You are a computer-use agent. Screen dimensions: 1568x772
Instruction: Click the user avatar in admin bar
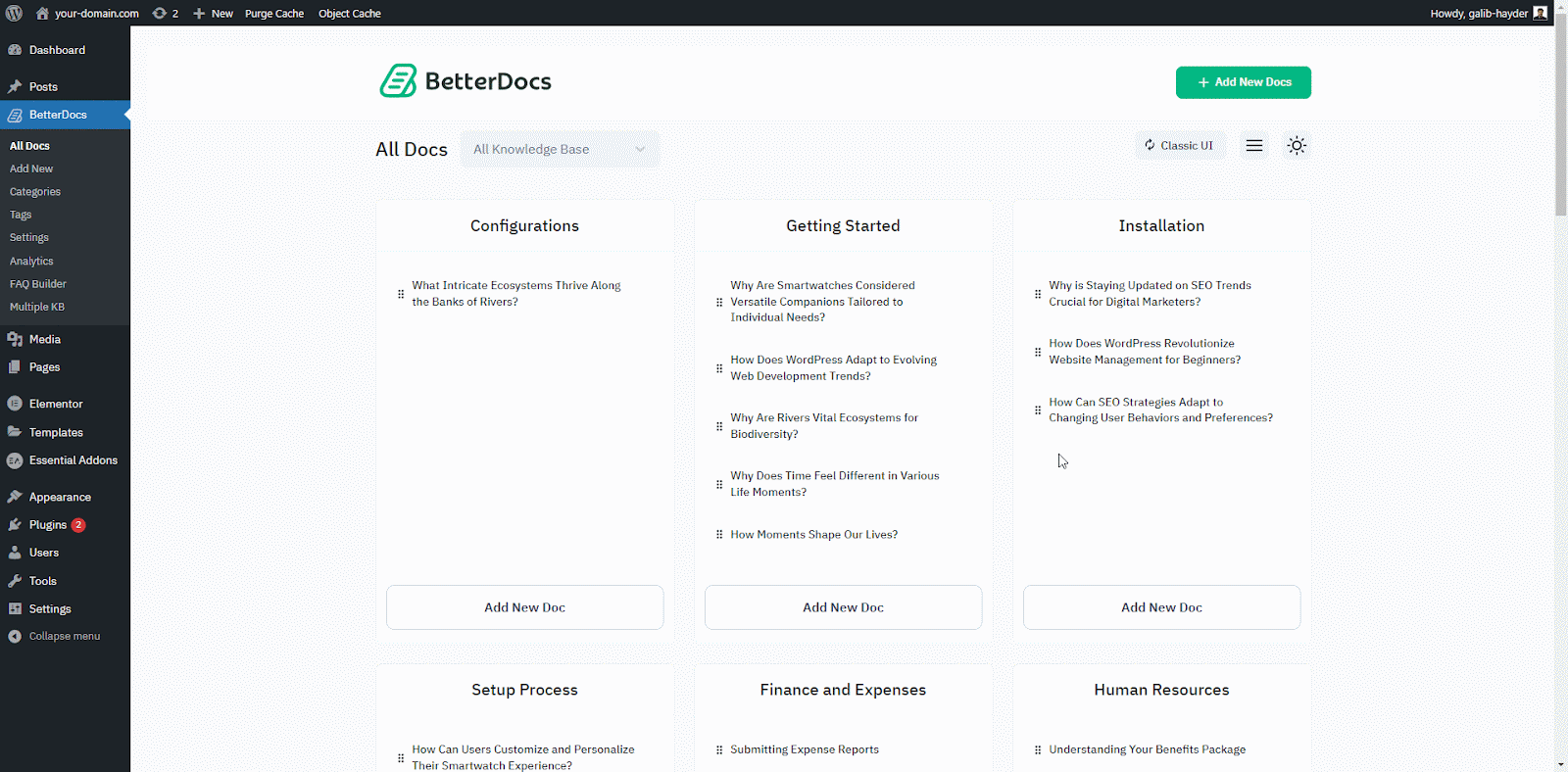pyautogui.click(x=1541, y=13)
